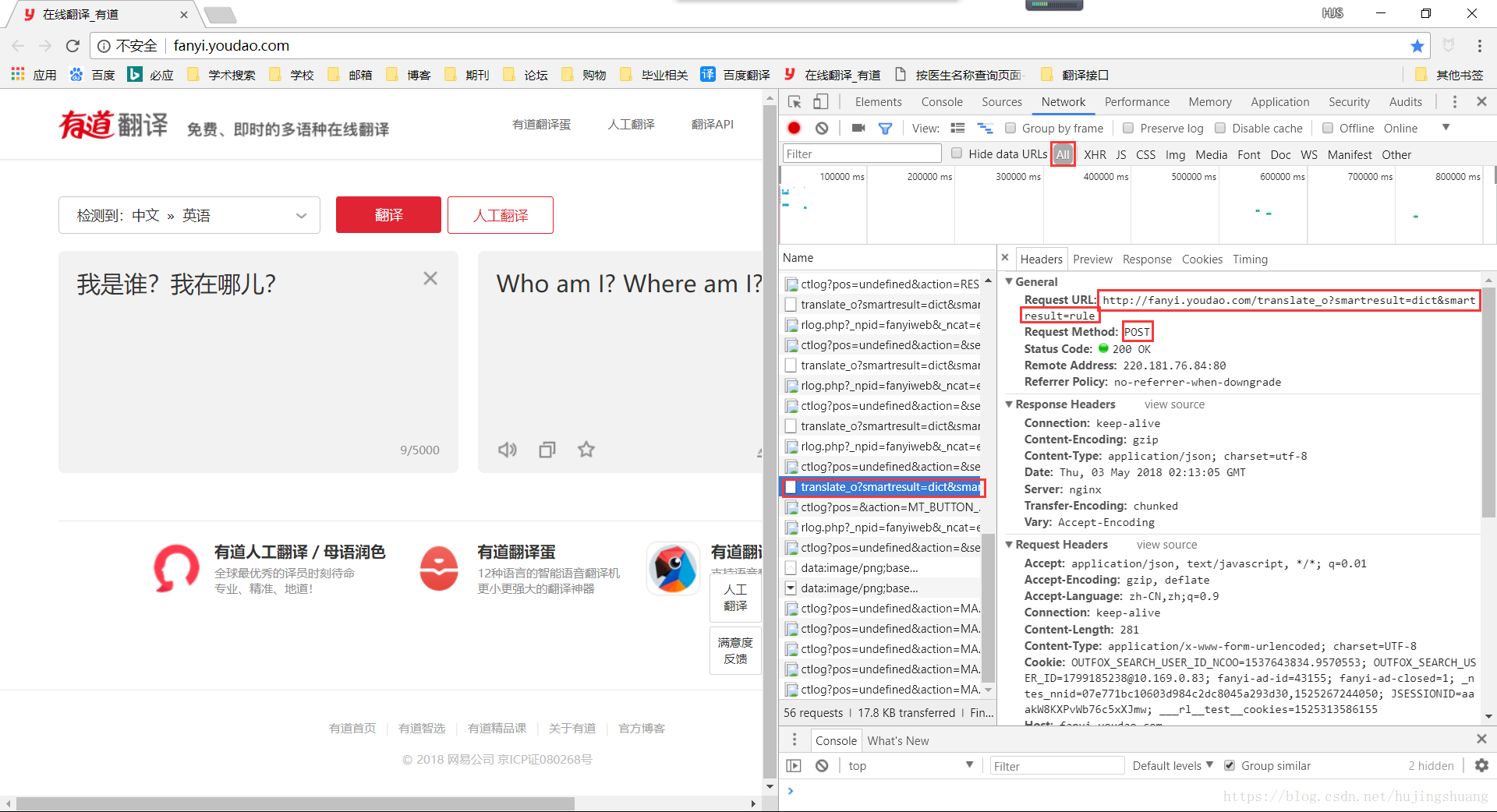Click the request list vertical scrollbar
This screenshot has height=812, width=1497.
click(x=988, y=606)
